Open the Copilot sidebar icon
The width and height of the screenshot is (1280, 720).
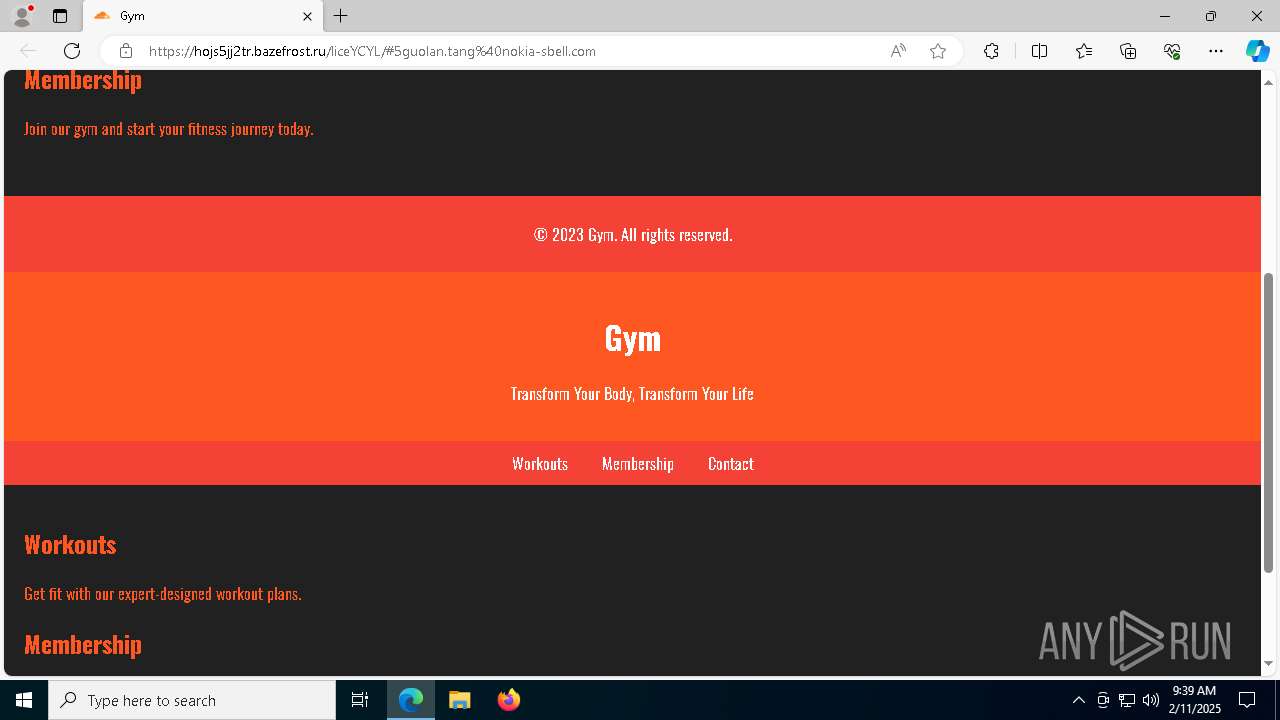(1257, 51)
